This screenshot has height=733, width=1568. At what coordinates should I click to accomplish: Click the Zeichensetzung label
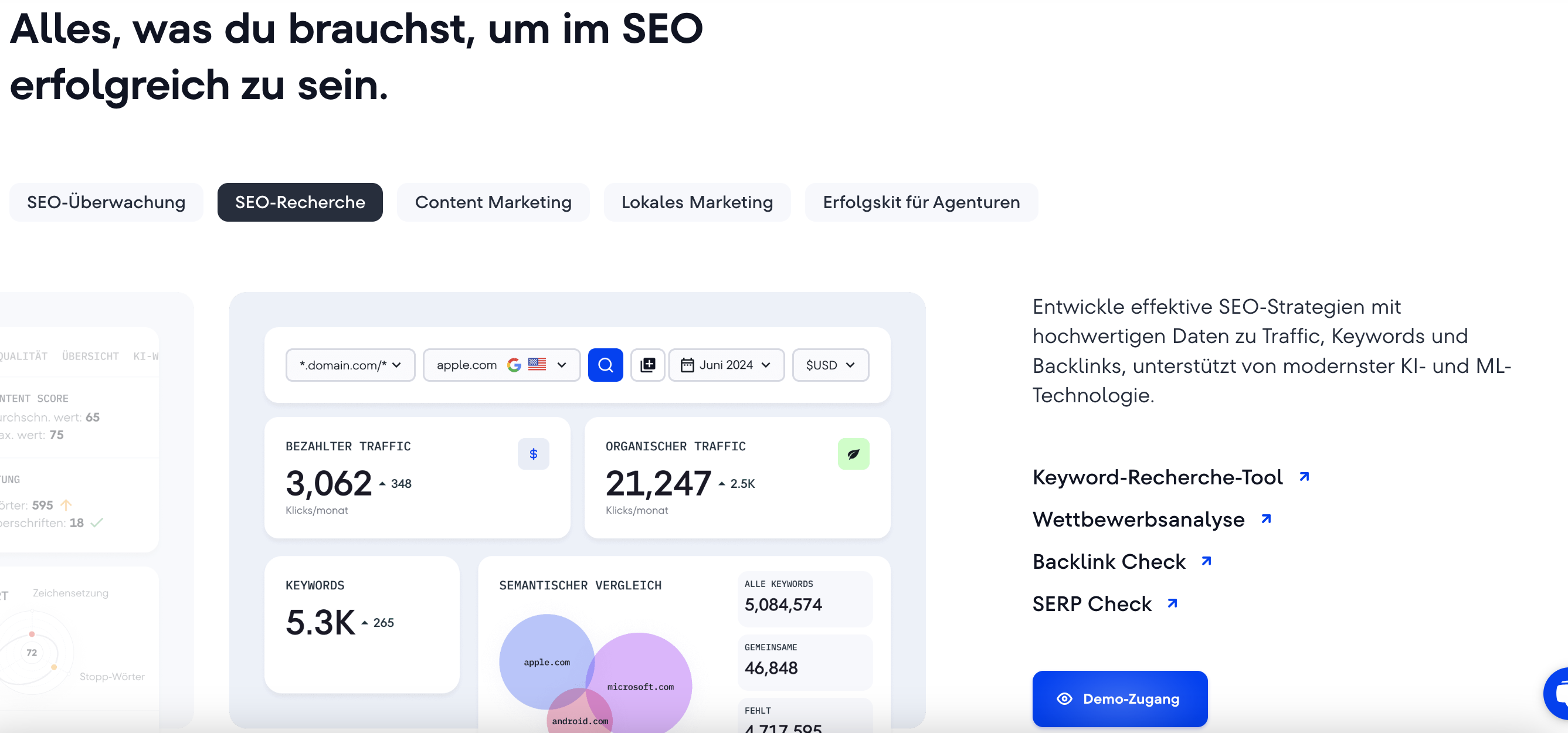coord(70,593)
